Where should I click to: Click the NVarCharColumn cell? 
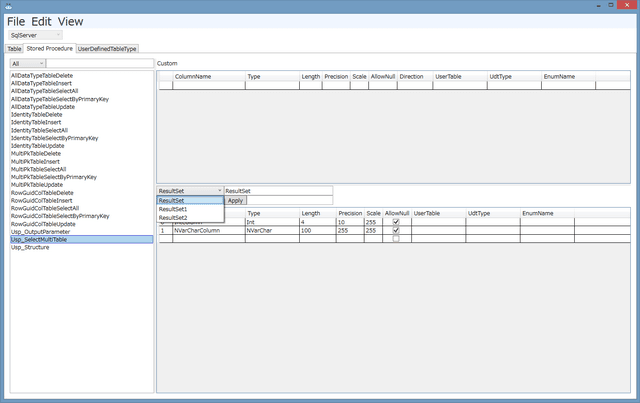(209, 230)
